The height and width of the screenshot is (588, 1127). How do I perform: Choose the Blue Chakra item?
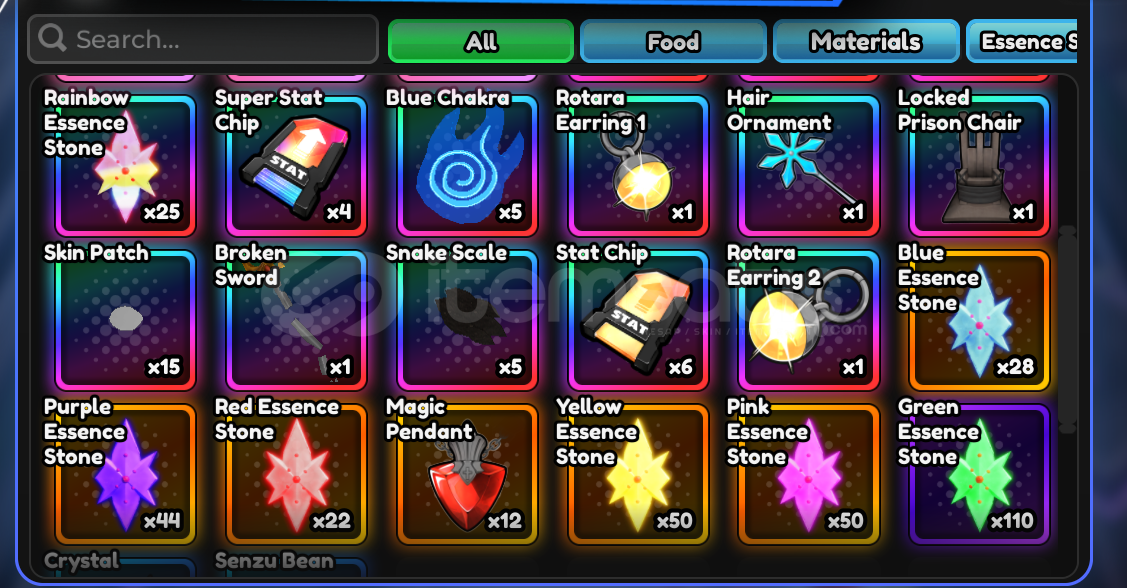coord(467,165)
